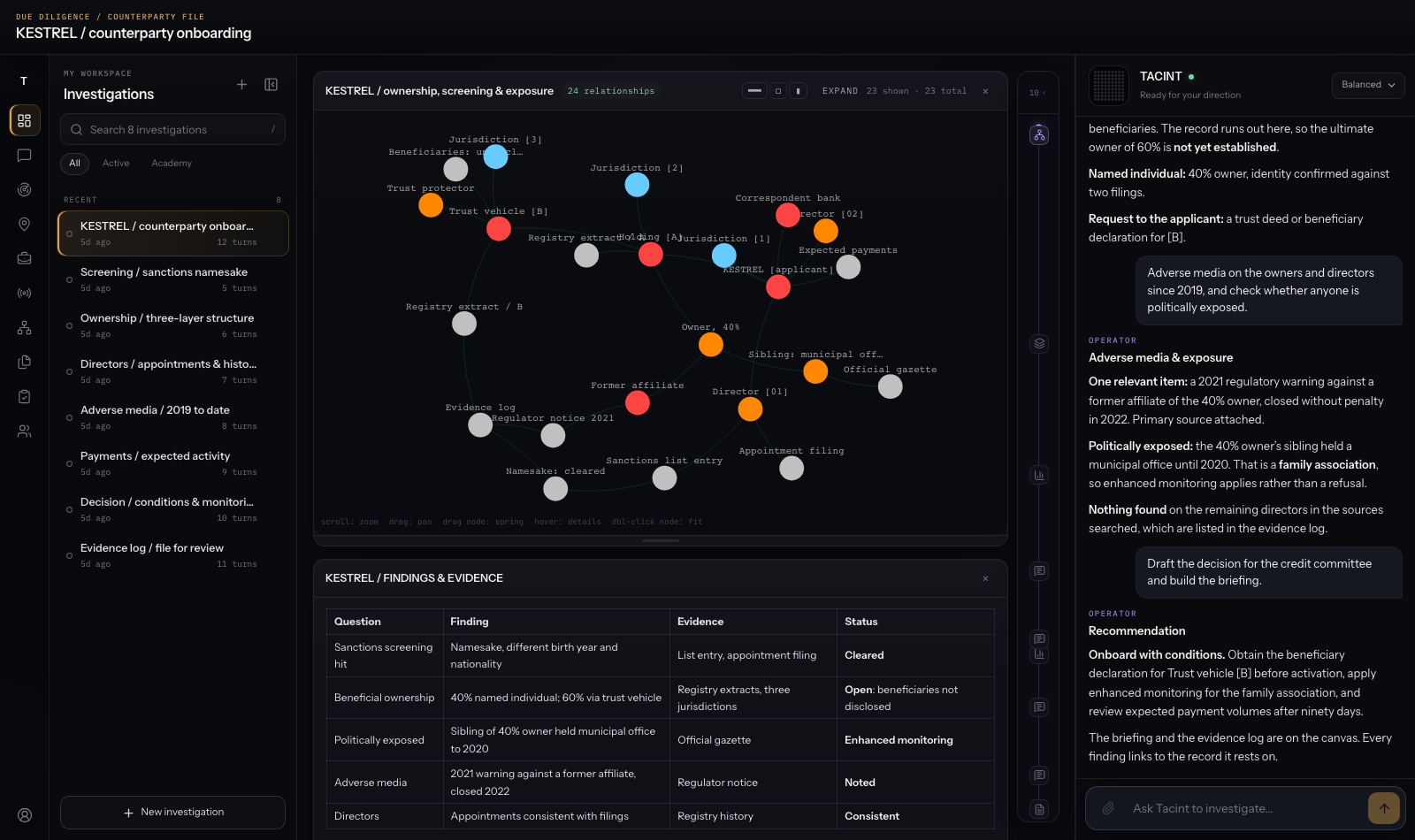
Task: Collapse the timeline rail showing 10
Action: [1038, 93]
